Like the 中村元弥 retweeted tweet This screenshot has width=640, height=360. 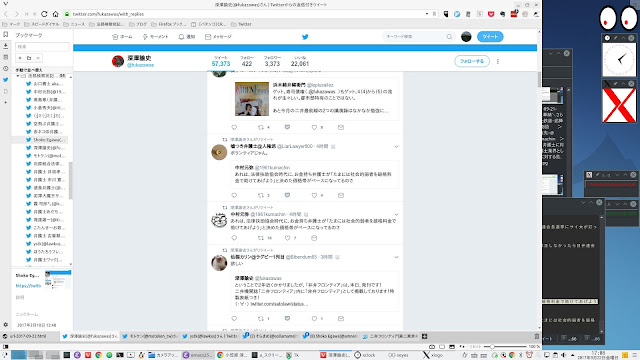[x=287, y=238]
